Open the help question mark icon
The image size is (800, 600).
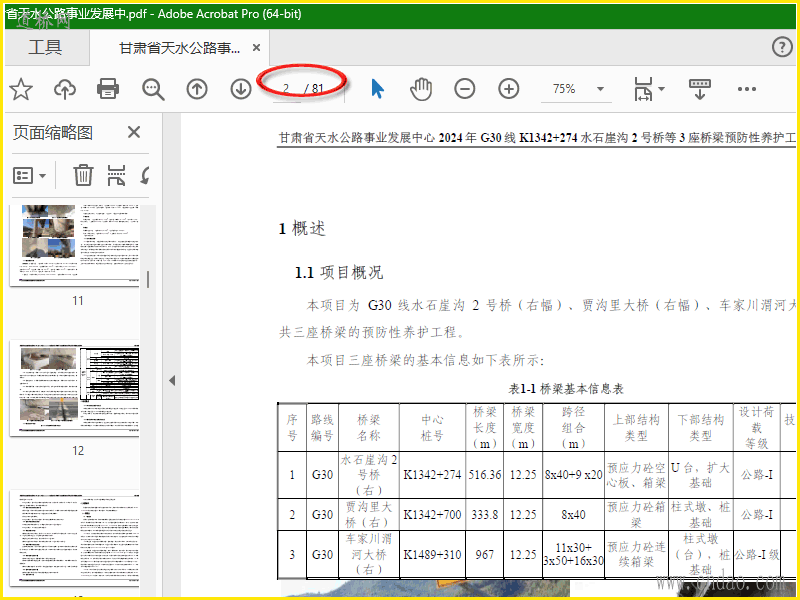(x=782, y=47)
